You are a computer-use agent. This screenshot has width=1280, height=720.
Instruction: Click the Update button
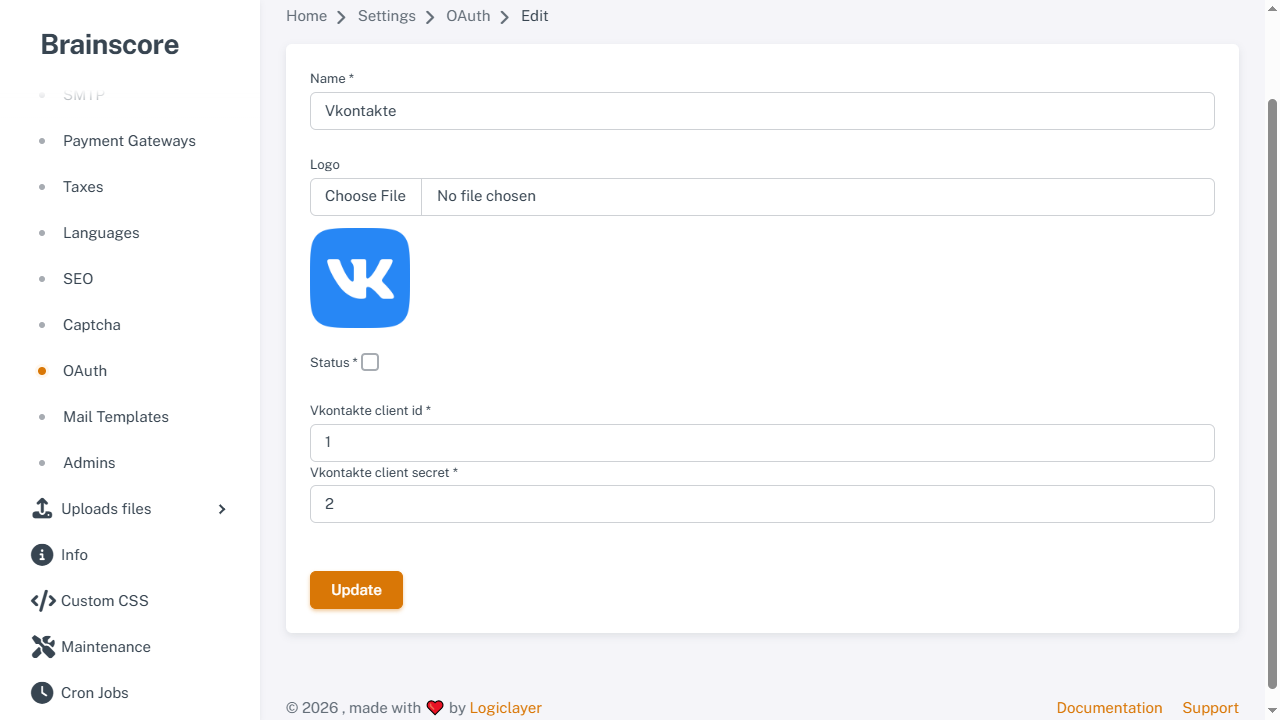pyautogui.click(x=356, y=590)
